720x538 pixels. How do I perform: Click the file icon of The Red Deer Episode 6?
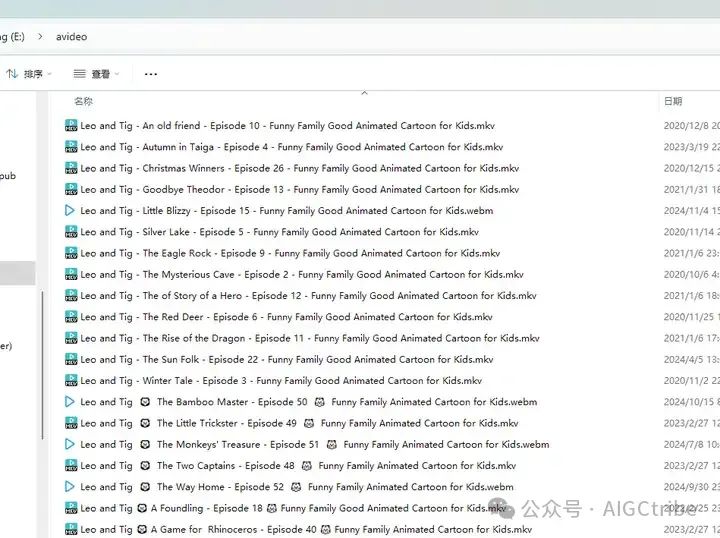point(71,317)
